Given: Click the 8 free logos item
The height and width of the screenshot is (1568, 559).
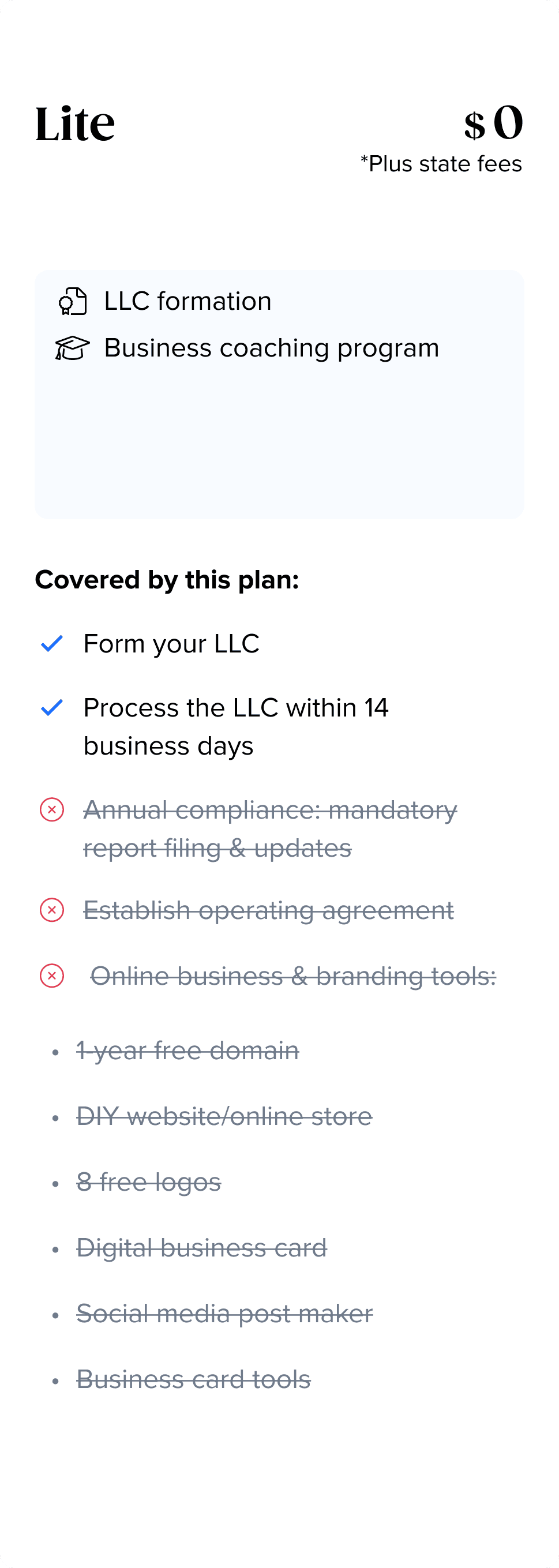Looking at the screenshot, I should click(149, 1182).
